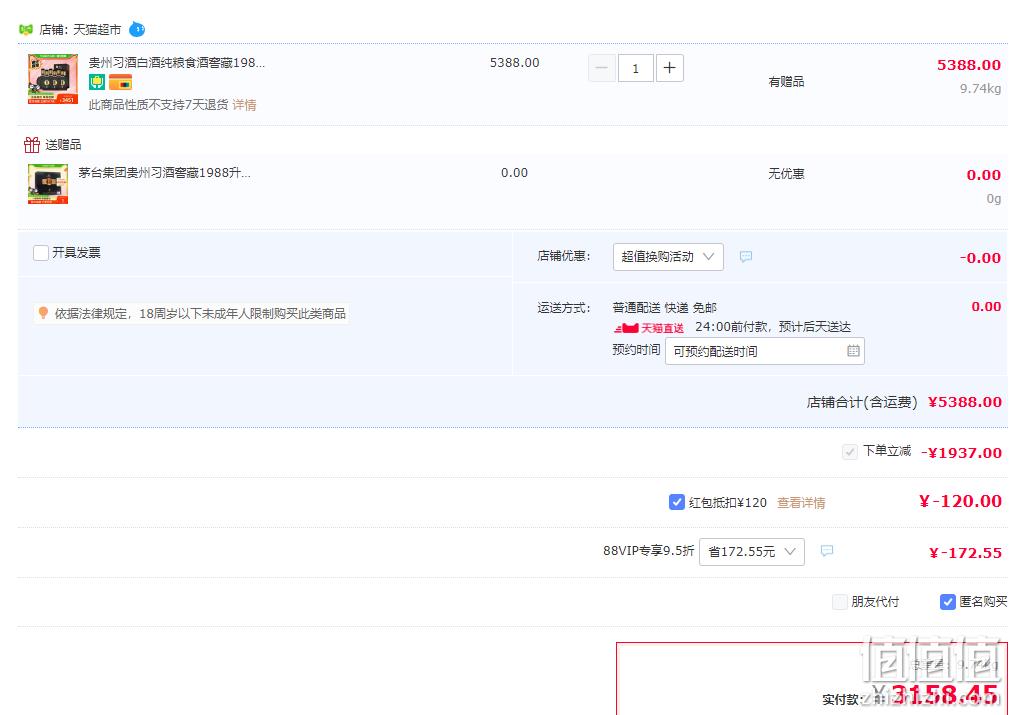
Task: Open 详情 link for return policy
Action: click(244, 105)
